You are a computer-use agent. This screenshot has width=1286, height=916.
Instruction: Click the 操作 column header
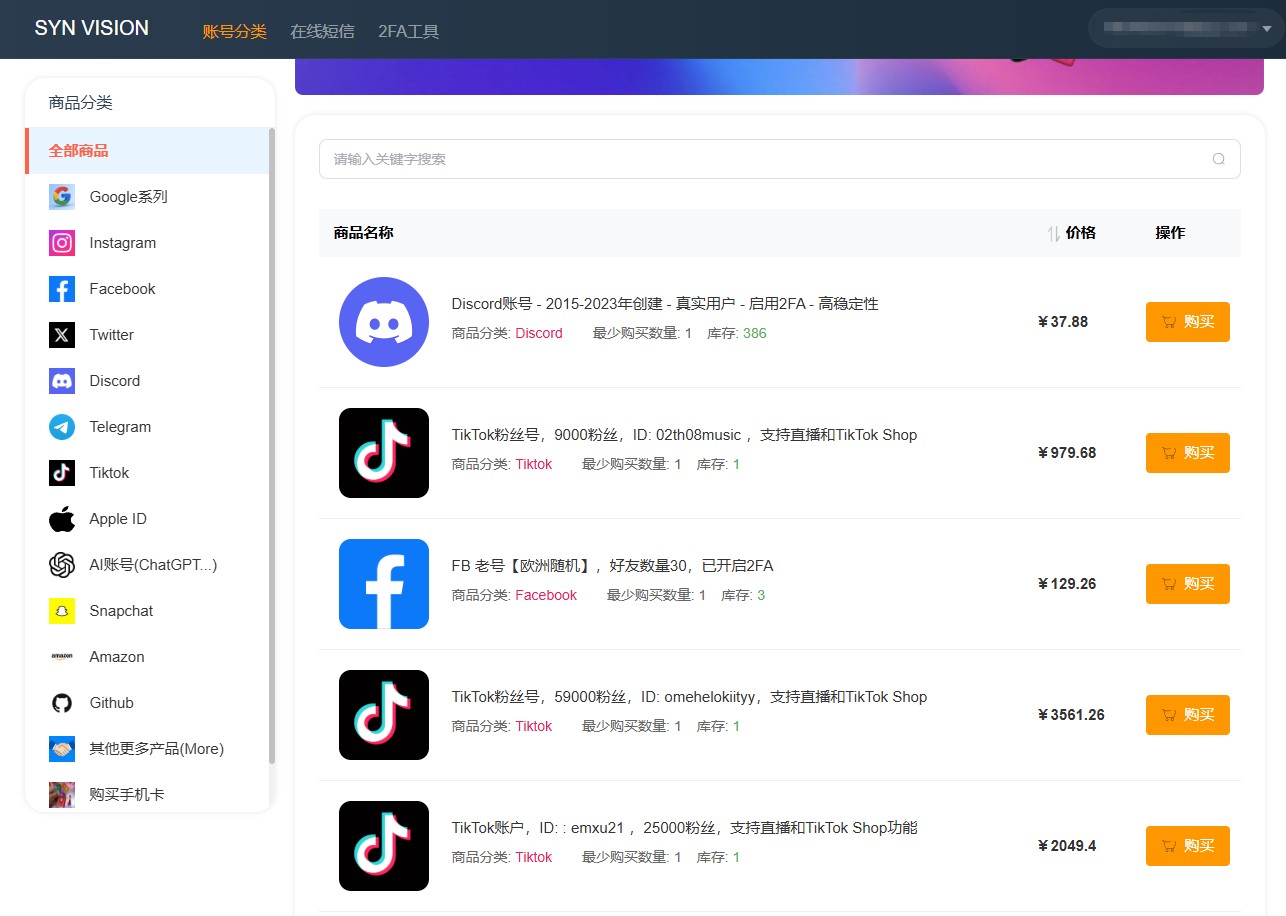pyautogui.click(x=1170, y=233)
